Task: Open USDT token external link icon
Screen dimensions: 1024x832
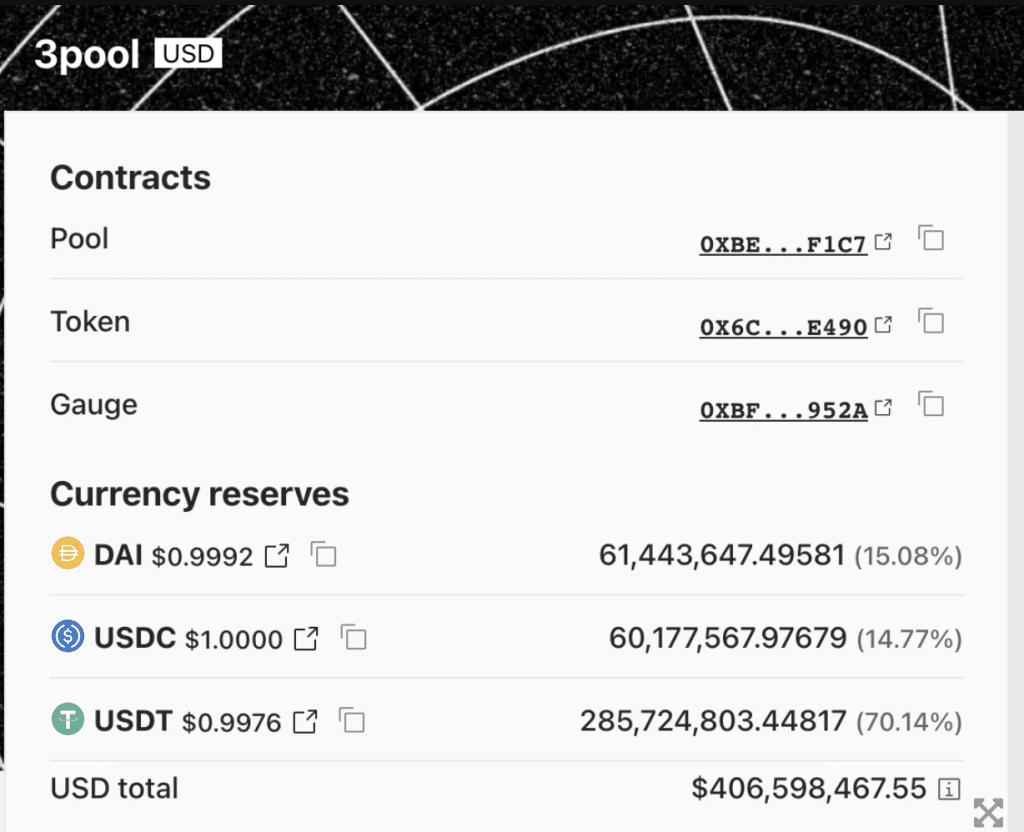Action: [305, 722]
